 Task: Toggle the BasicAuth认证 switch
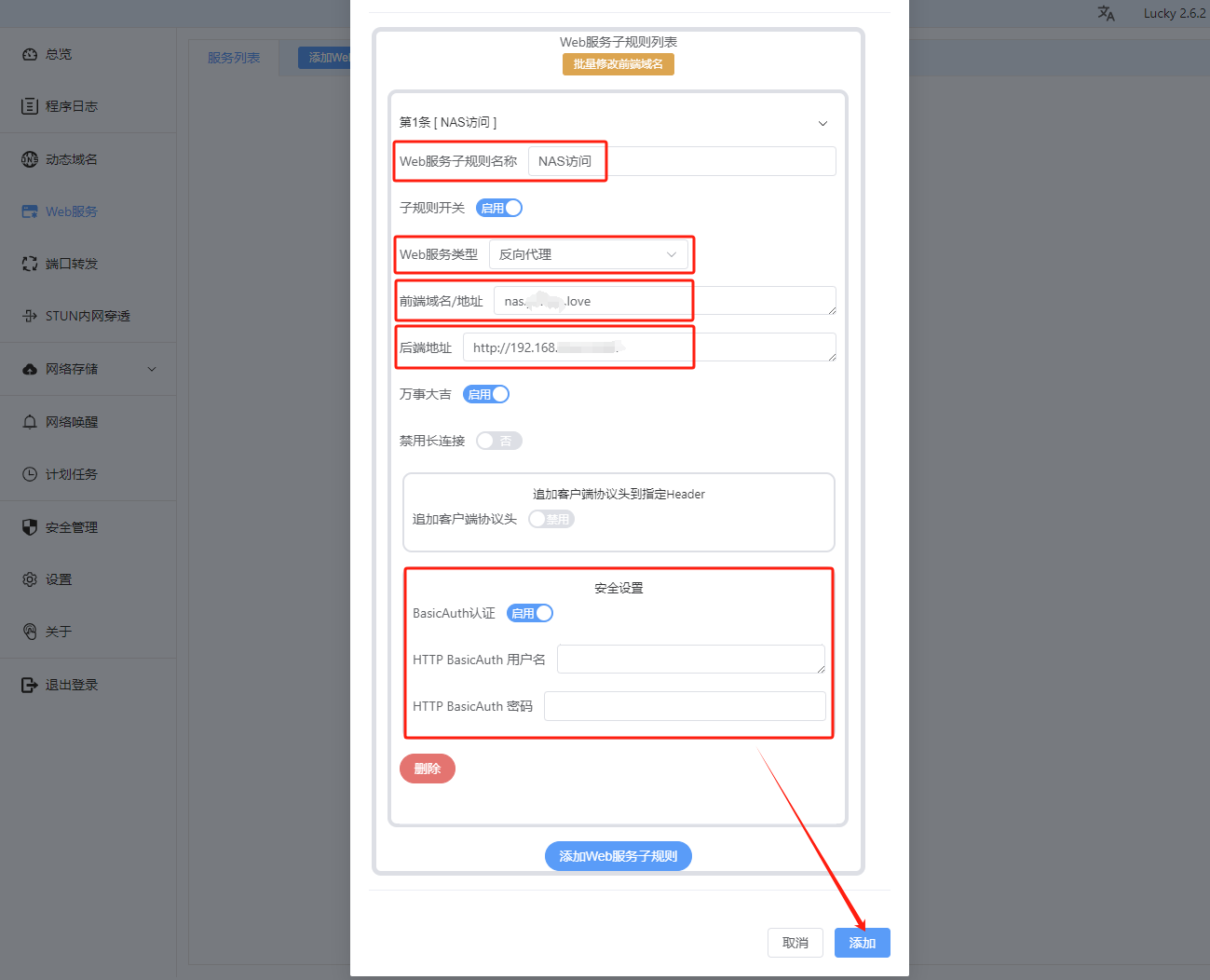(x=530, y=613)
